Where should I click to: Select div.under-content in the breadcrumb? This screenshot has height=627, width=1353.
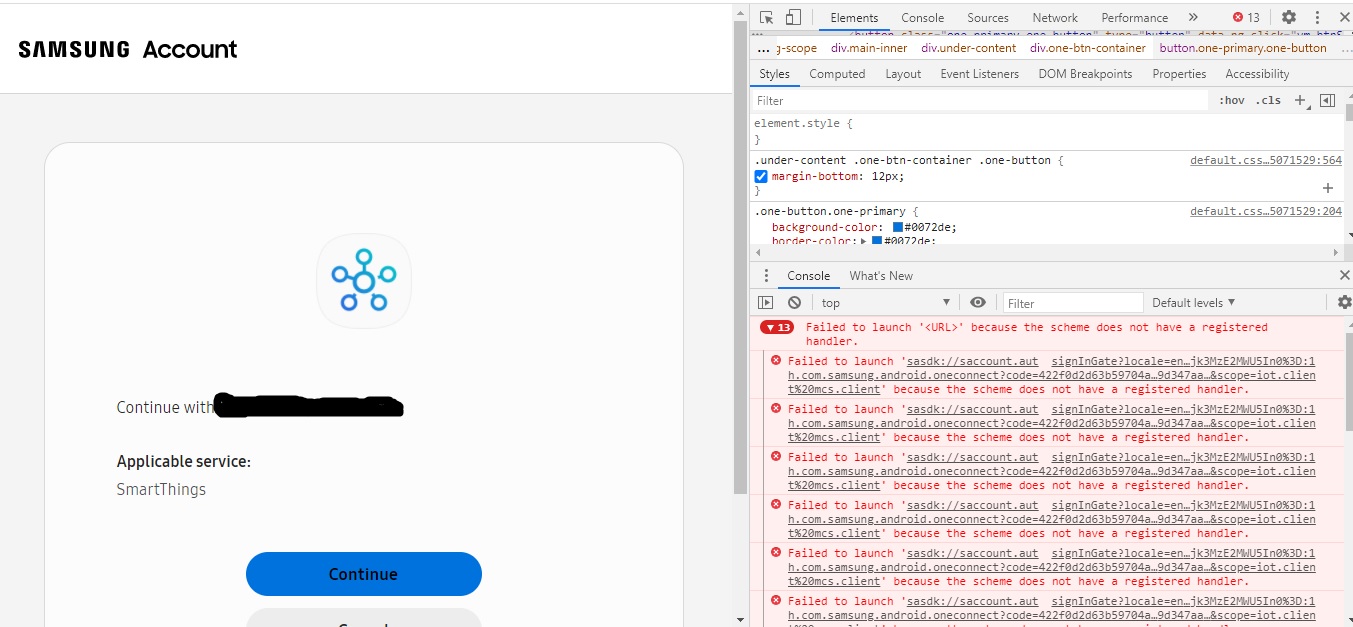[969, 48]
